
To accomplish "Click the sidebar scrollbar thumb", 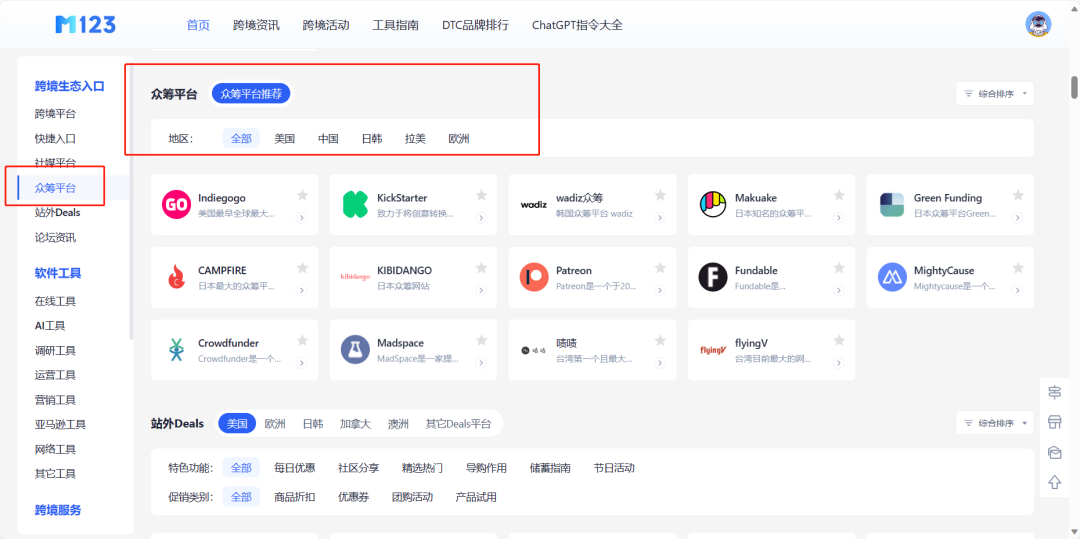I will 131,200.
